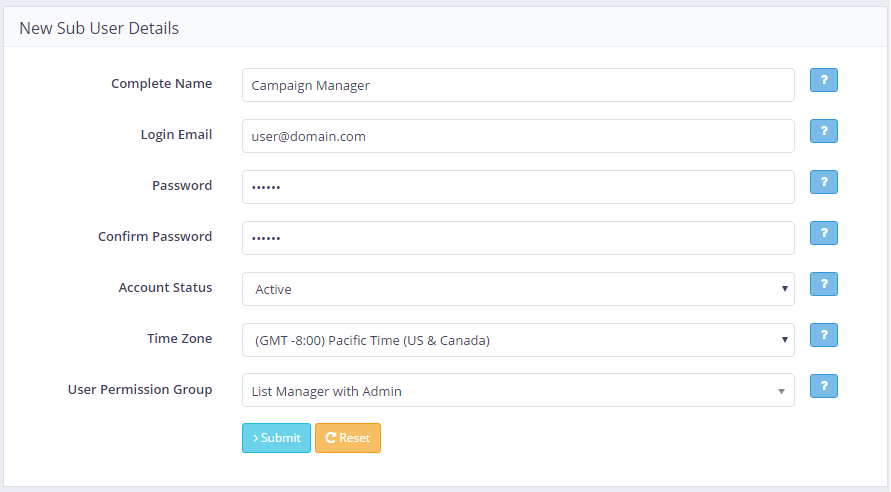This screenshot has height=492, width=891.
Task: Focus the Complete Name text field
Action: tap(518, 85)
